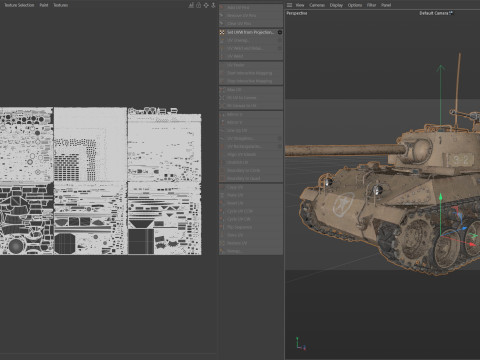Click the Perspective view label

pos(297,13)
